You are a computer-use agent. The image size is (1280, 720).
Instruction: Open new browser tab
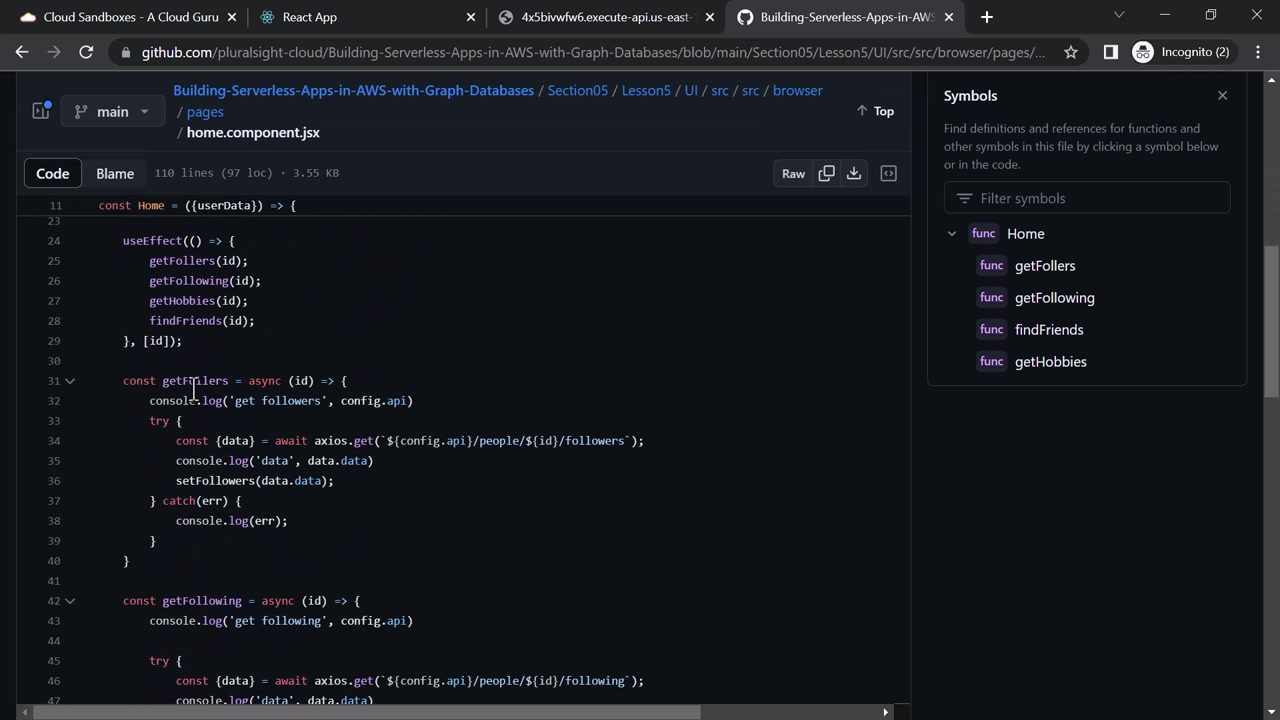pyautogui.click(x=987, y=17)
